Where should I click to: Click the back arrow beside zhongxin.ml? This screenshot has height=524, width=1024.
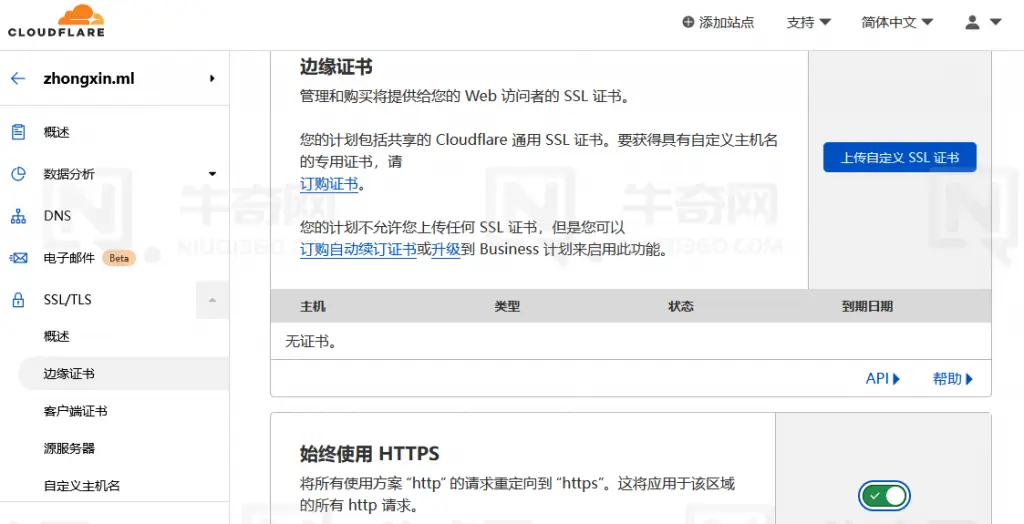click(18, 79)
